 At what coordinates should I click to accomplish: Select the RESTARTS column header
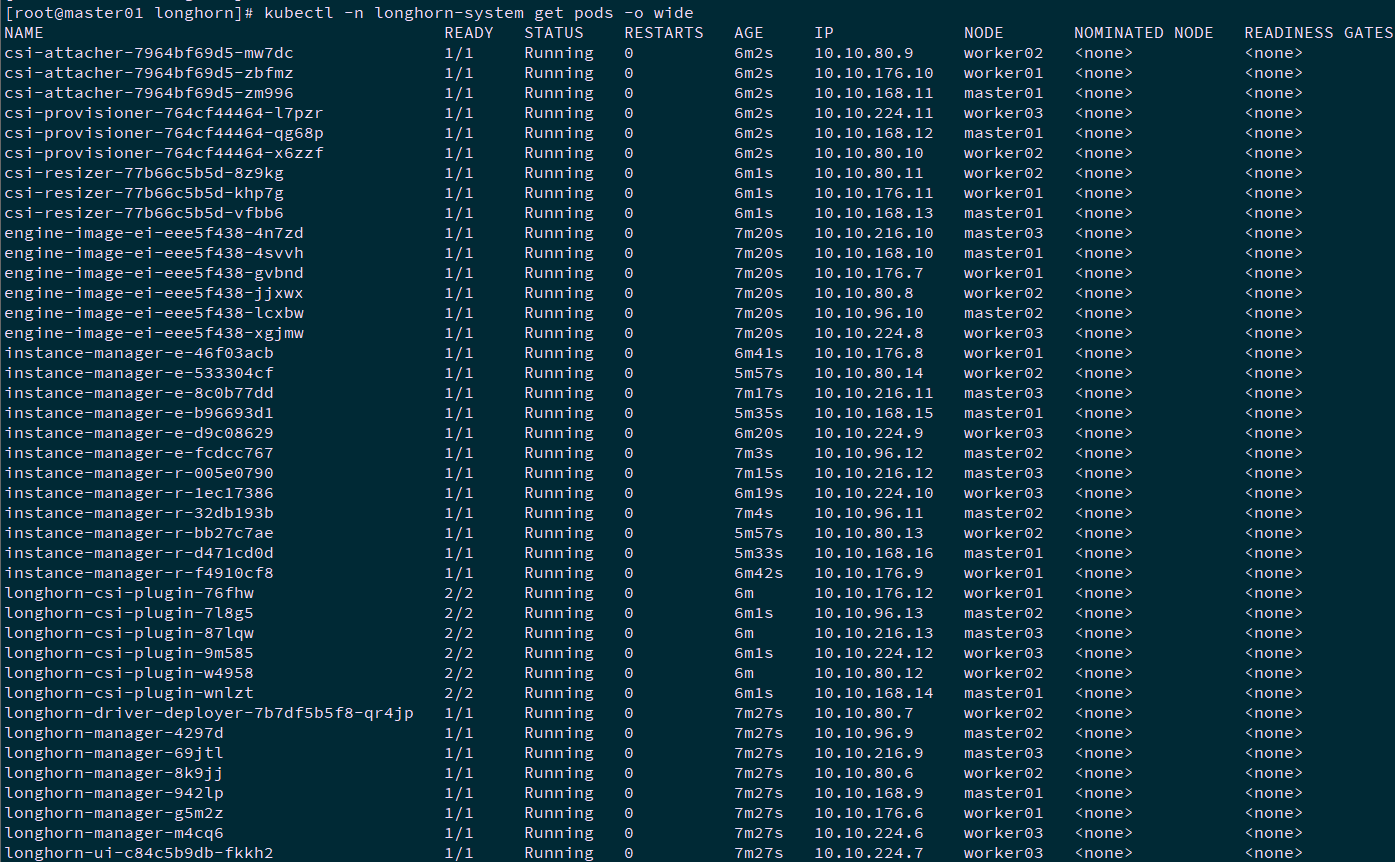664,33
